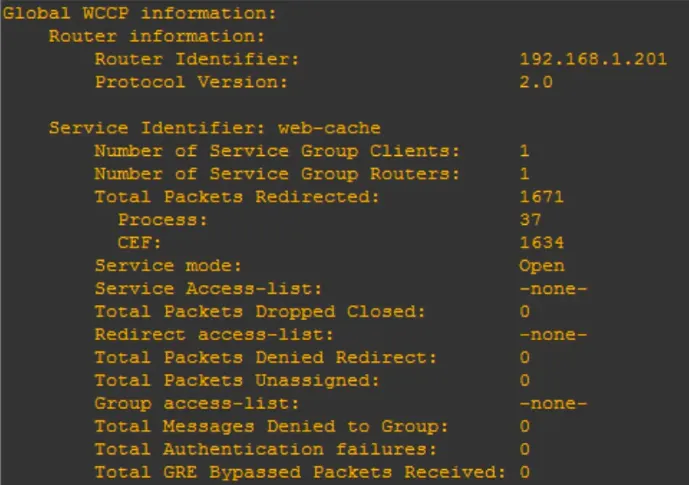Click the 'Service Identifier: web-cache' line
The image size is (689, 485).
(x=215, y=128)
